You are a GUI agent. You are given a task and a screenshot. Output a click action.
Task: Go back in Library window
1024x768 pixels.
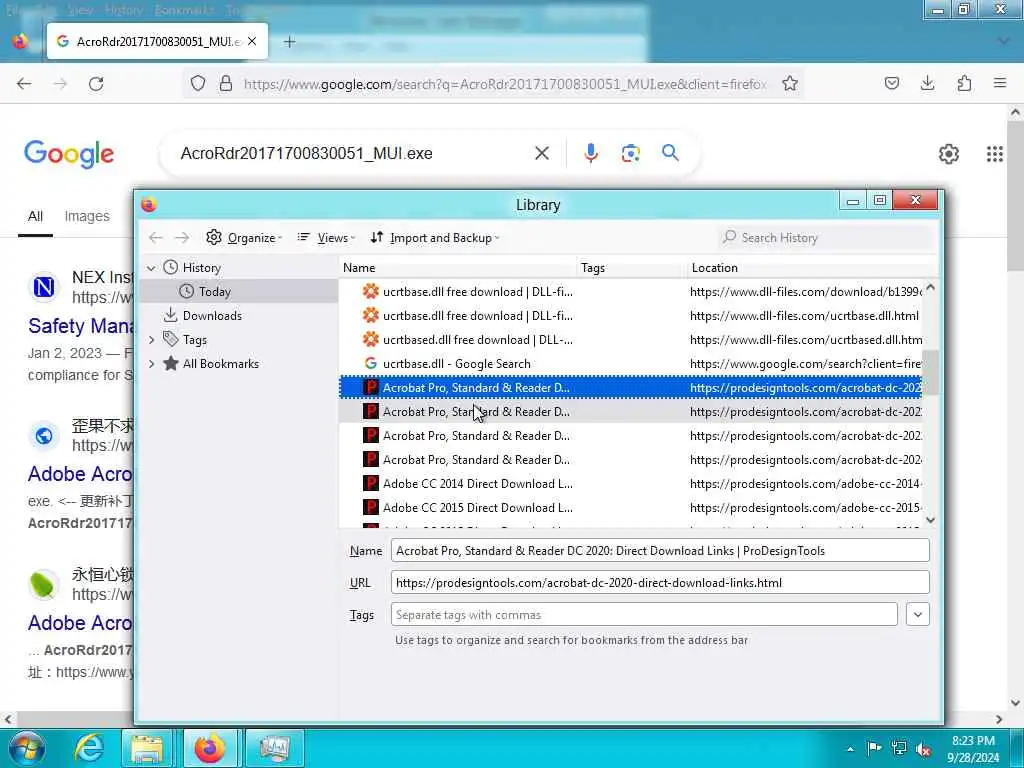pos(155,238)
